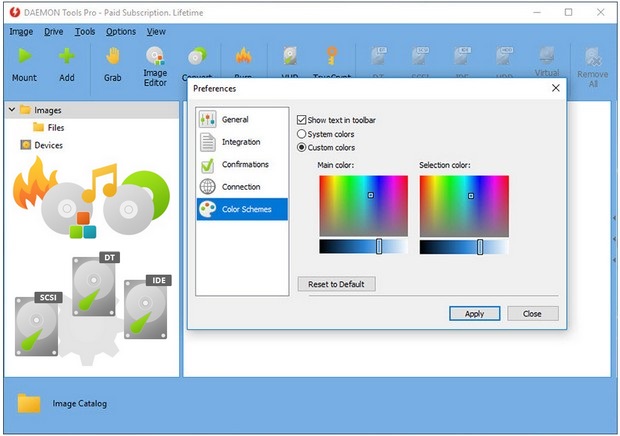Open the Image menu
Image resolution: width=620 pixels, height=436 pixels.
pyautogui.click(x=21, y=32)
